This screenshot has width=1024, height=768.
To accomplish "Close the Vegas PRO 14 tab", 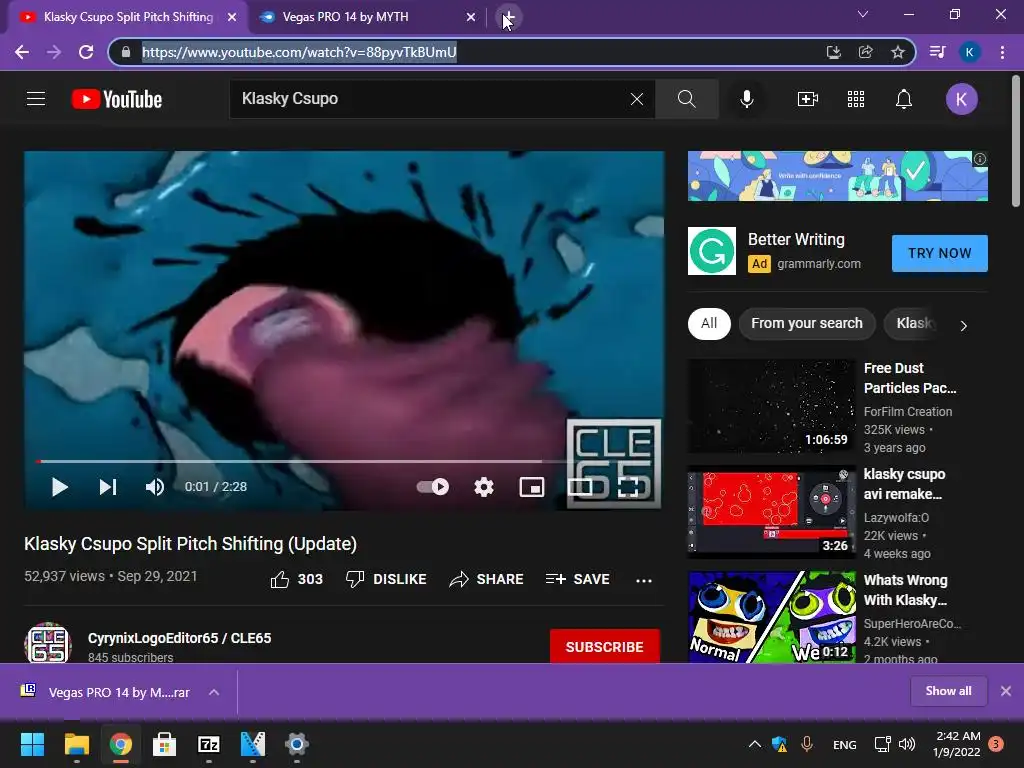I will (471, 18).
